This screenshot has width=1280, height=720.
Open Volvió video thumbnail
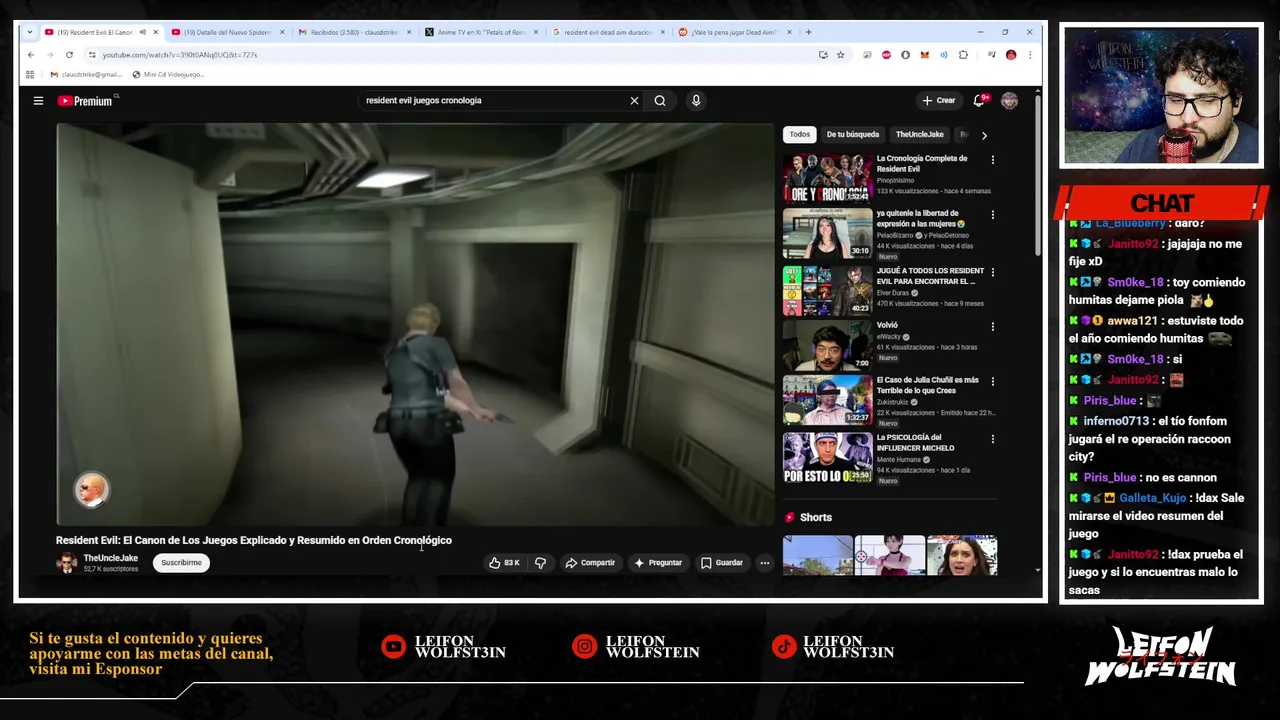click(827, 345)
